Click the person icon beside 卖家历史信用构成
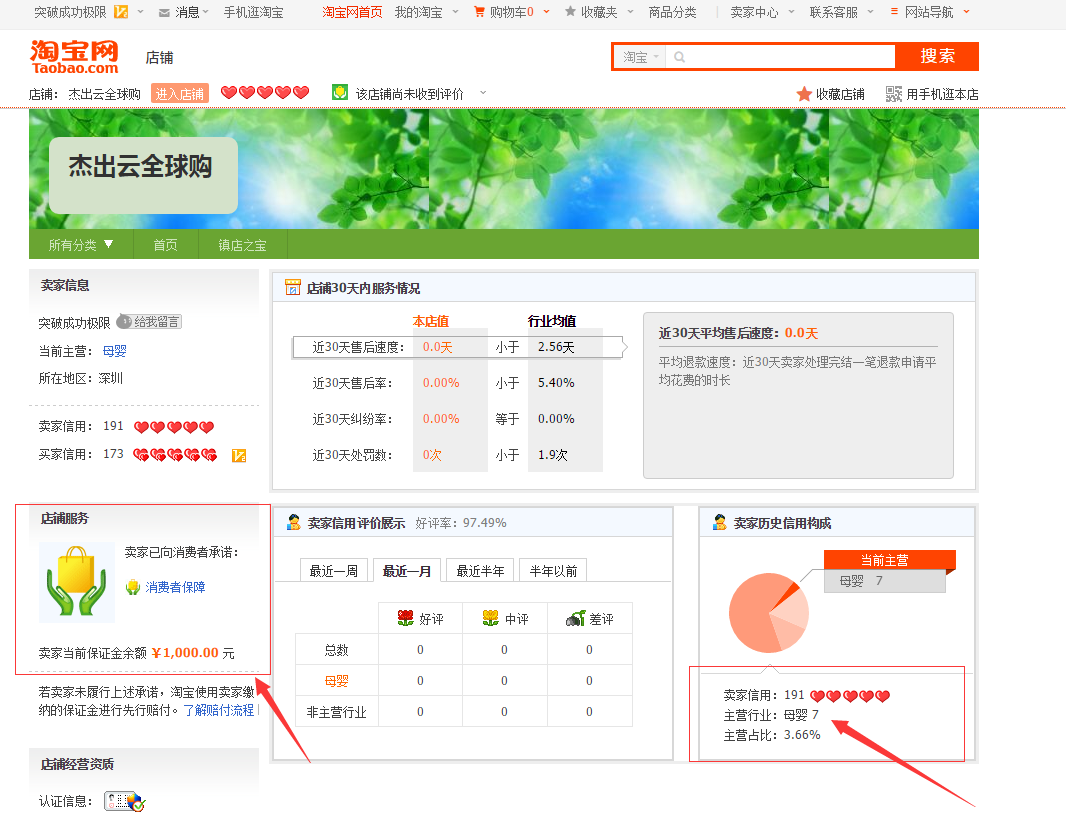This screenshot has height=821, width=1066. click(719, 523)
